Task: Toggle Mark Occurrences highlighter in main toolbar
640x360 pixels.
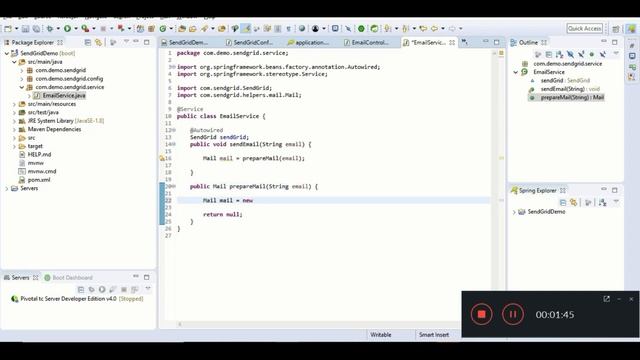Action: [x=246, y=28]
